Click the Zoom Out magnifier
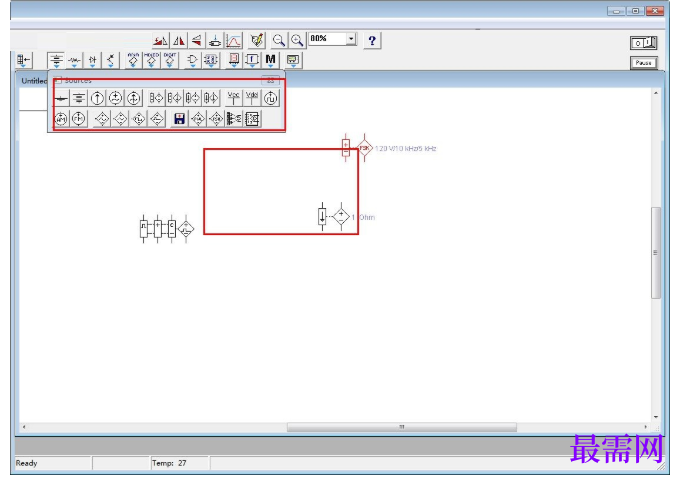This screenshot has width=682, height=480. point(278,41)
